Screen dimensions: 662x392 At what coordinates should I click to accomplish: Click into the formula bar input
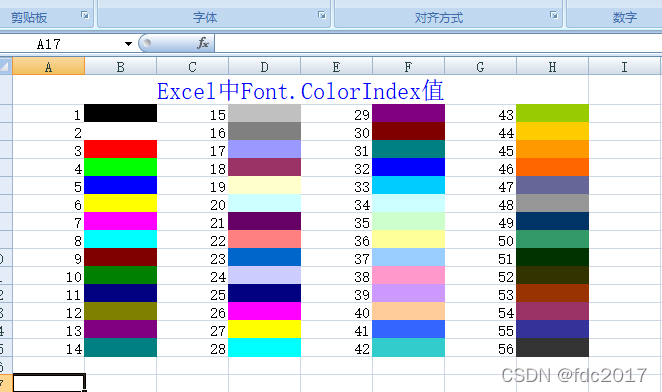tap(438, 44)
